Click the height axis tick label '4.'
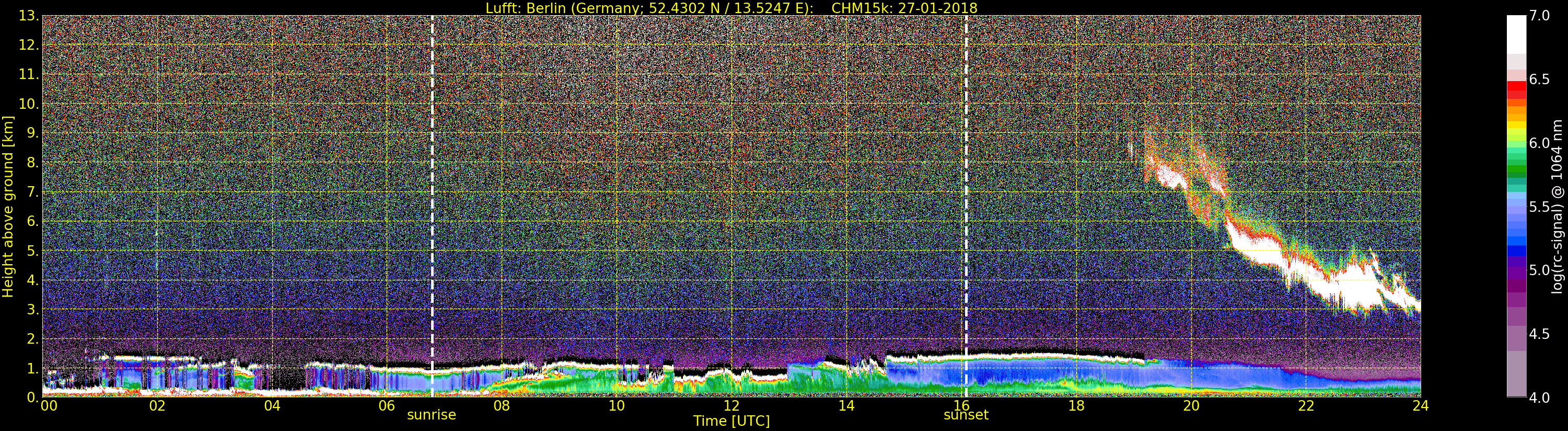 [x=33, y=280]
